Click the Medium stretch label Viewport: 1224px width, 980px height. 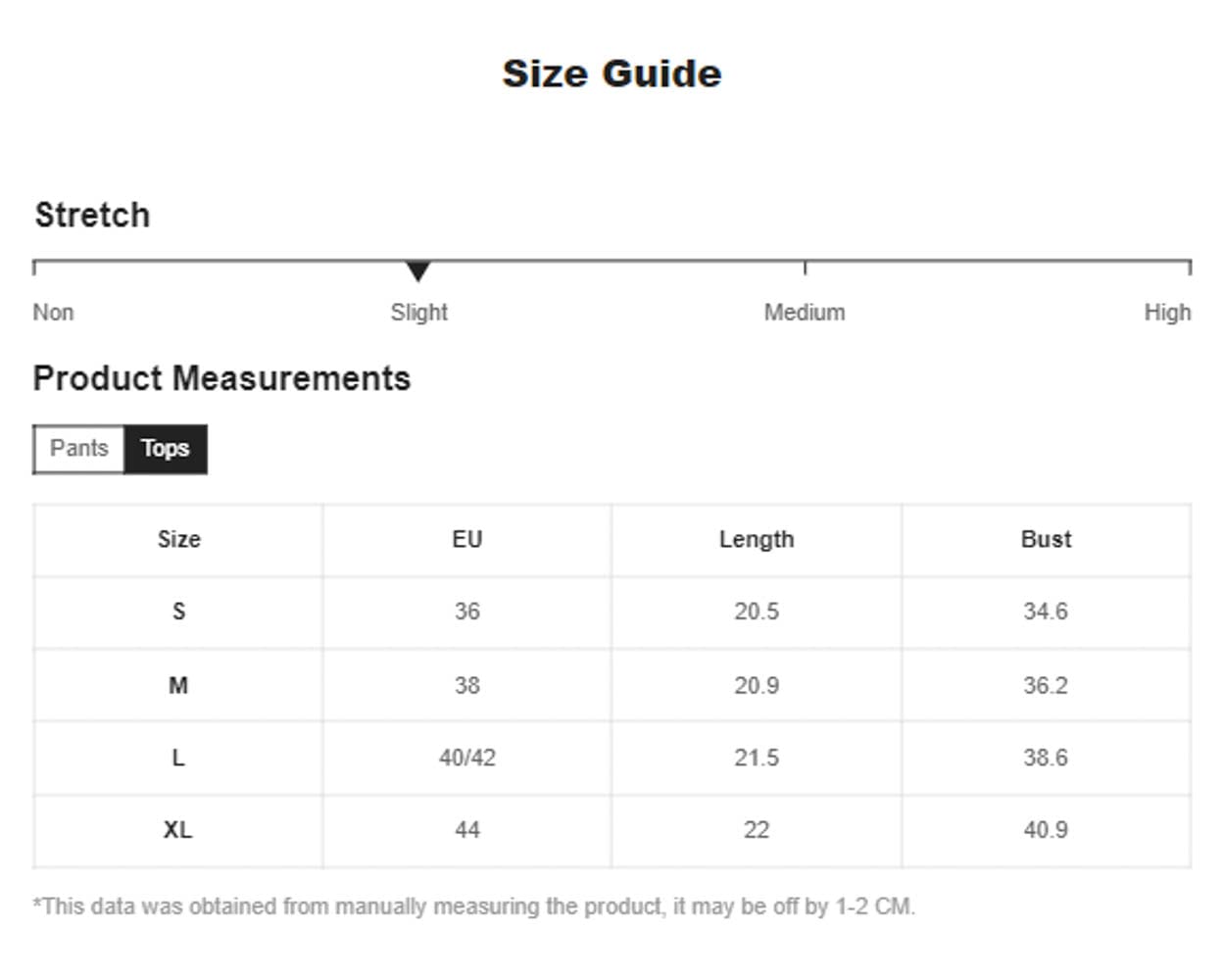[804, 313]
